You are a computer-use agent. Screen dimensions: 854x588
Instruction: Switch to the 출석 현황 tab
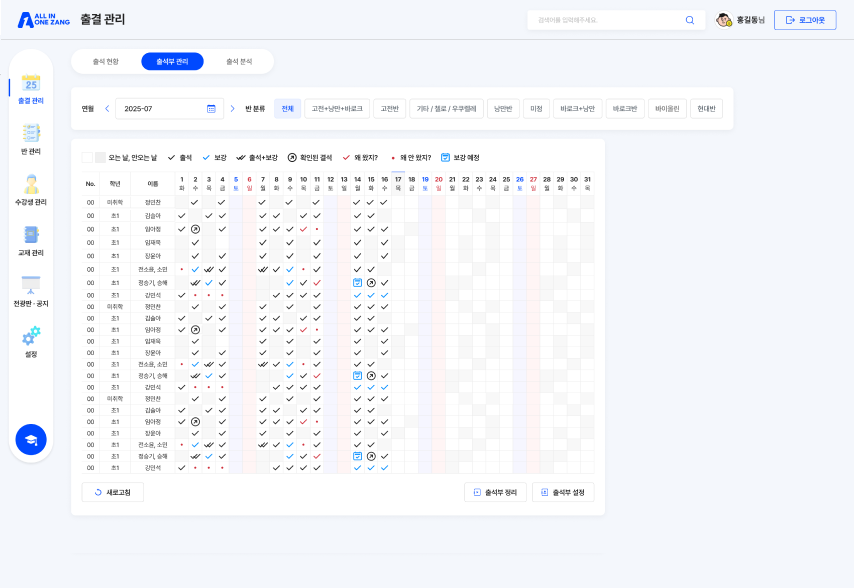(x=106, y=62)
